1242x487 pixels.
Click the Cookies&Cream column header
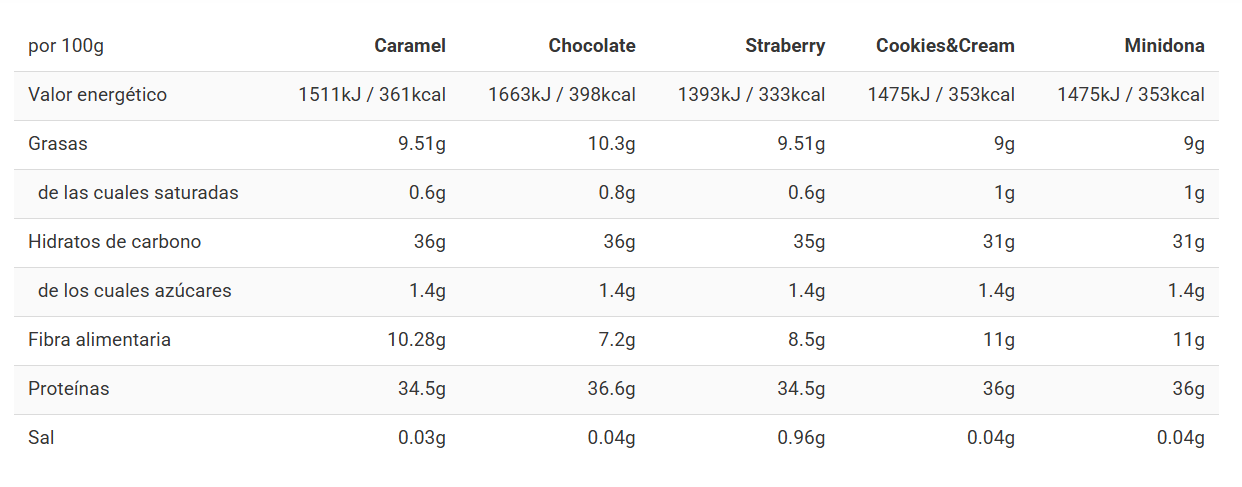pyautogui.click(x=945, y=46)
